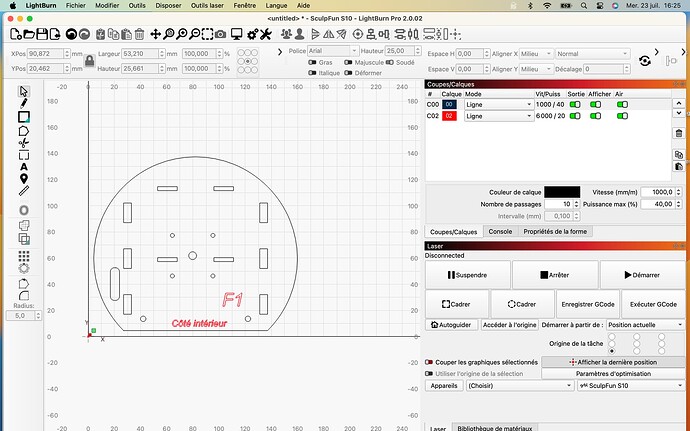Toggle Majuscule switch

coord(348,63)
